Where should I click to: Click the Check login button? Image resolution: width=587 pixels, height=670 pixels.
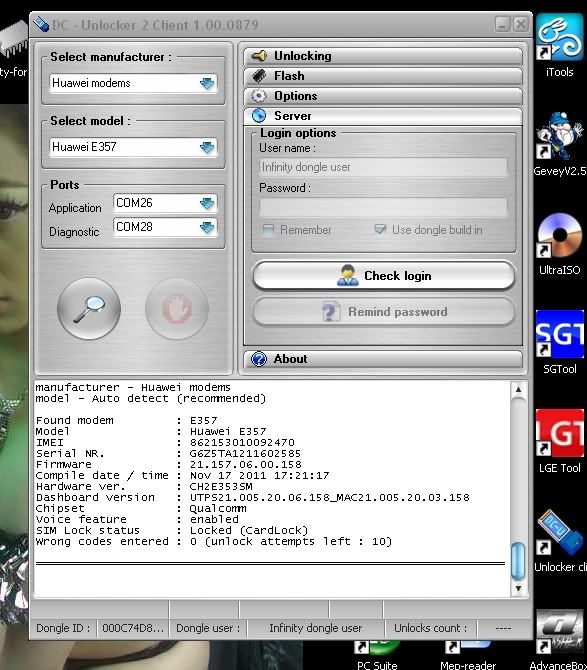384,276
